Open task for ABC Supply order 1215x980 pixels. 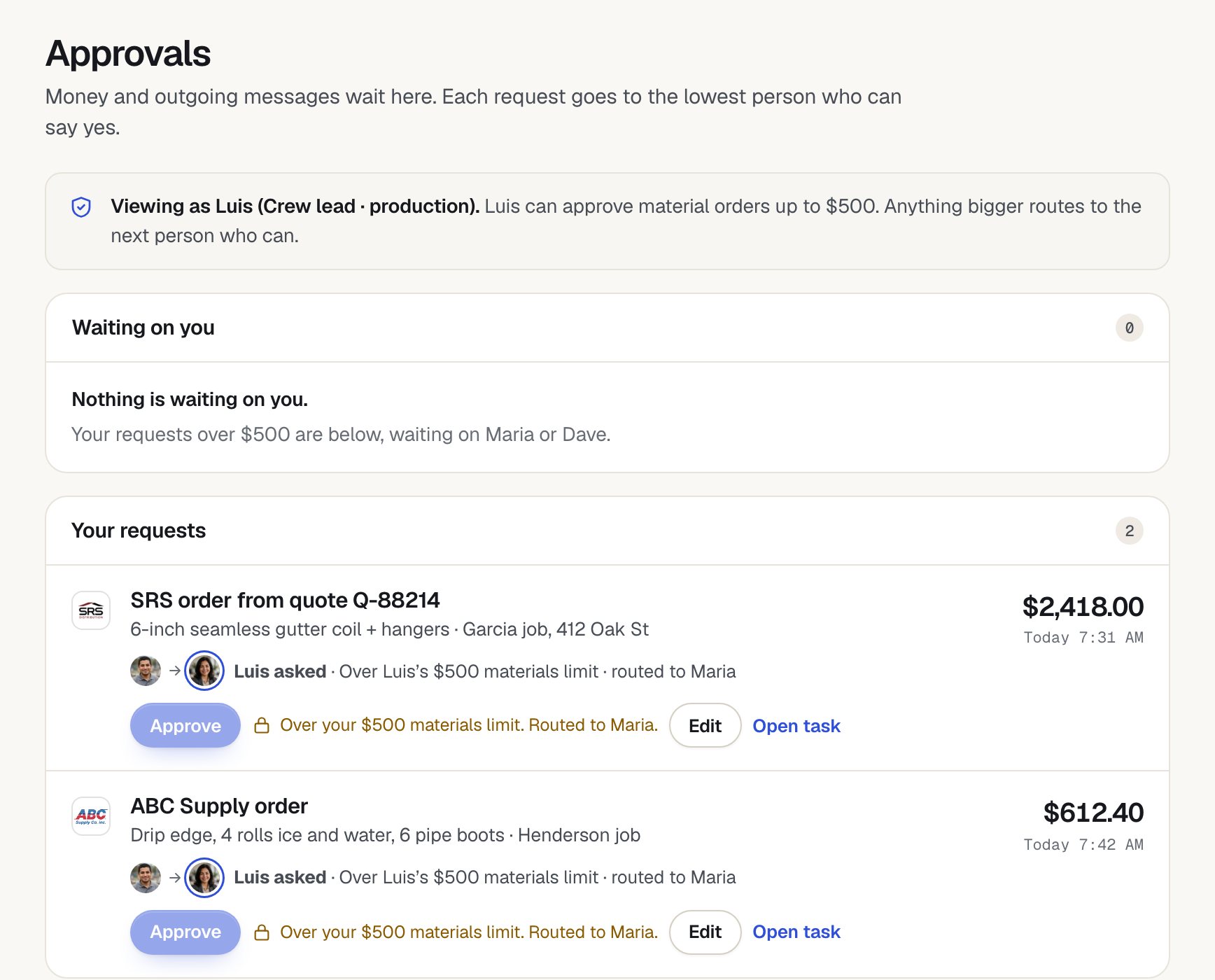pyautogui.click(x=796, y=932)
